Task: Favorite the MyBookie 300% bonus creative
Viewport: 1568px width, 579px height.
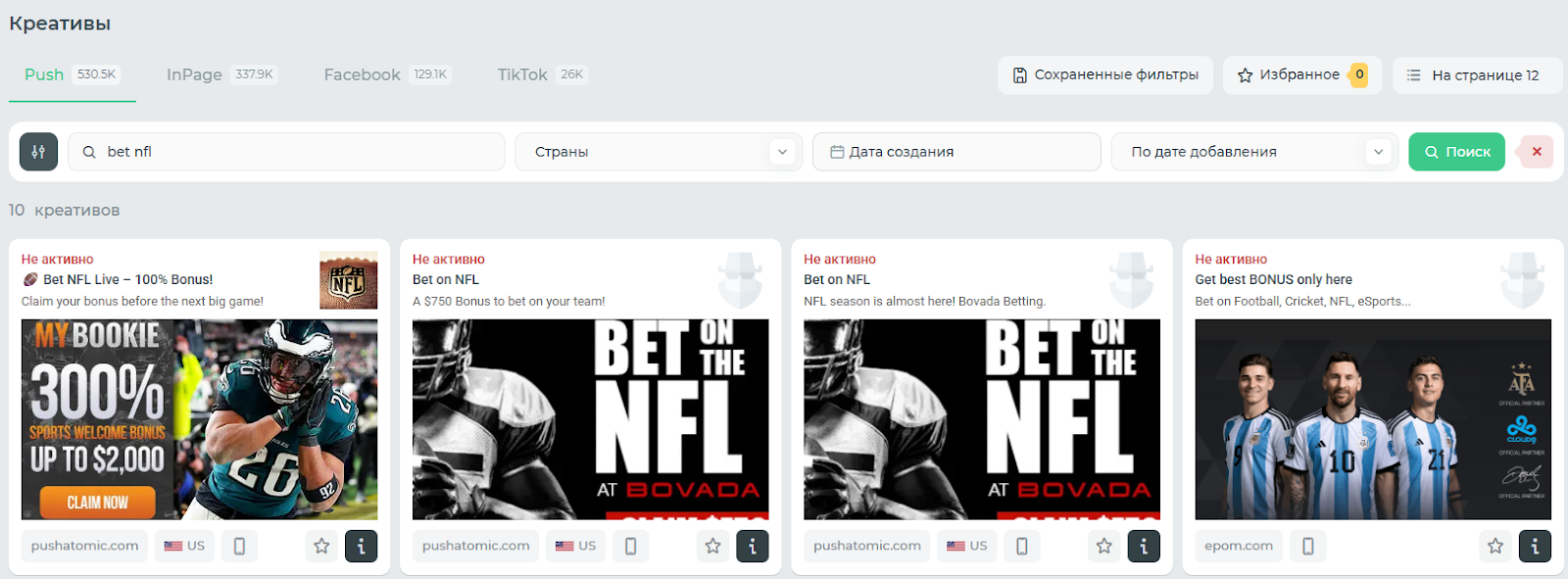Action: point(321,546)
